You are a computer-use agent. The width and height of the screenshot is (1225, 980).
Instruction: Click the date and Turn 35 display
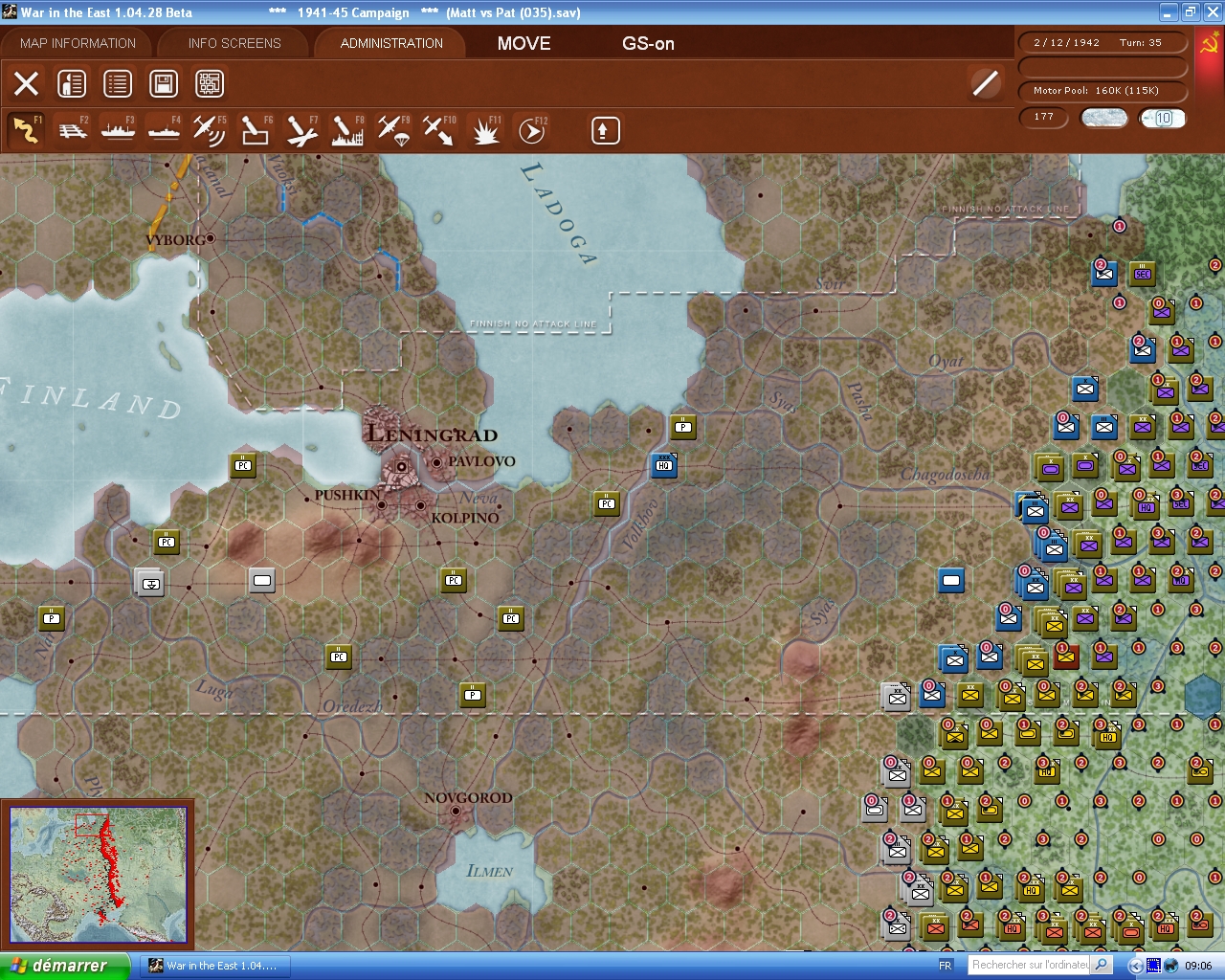[1102, 42]
